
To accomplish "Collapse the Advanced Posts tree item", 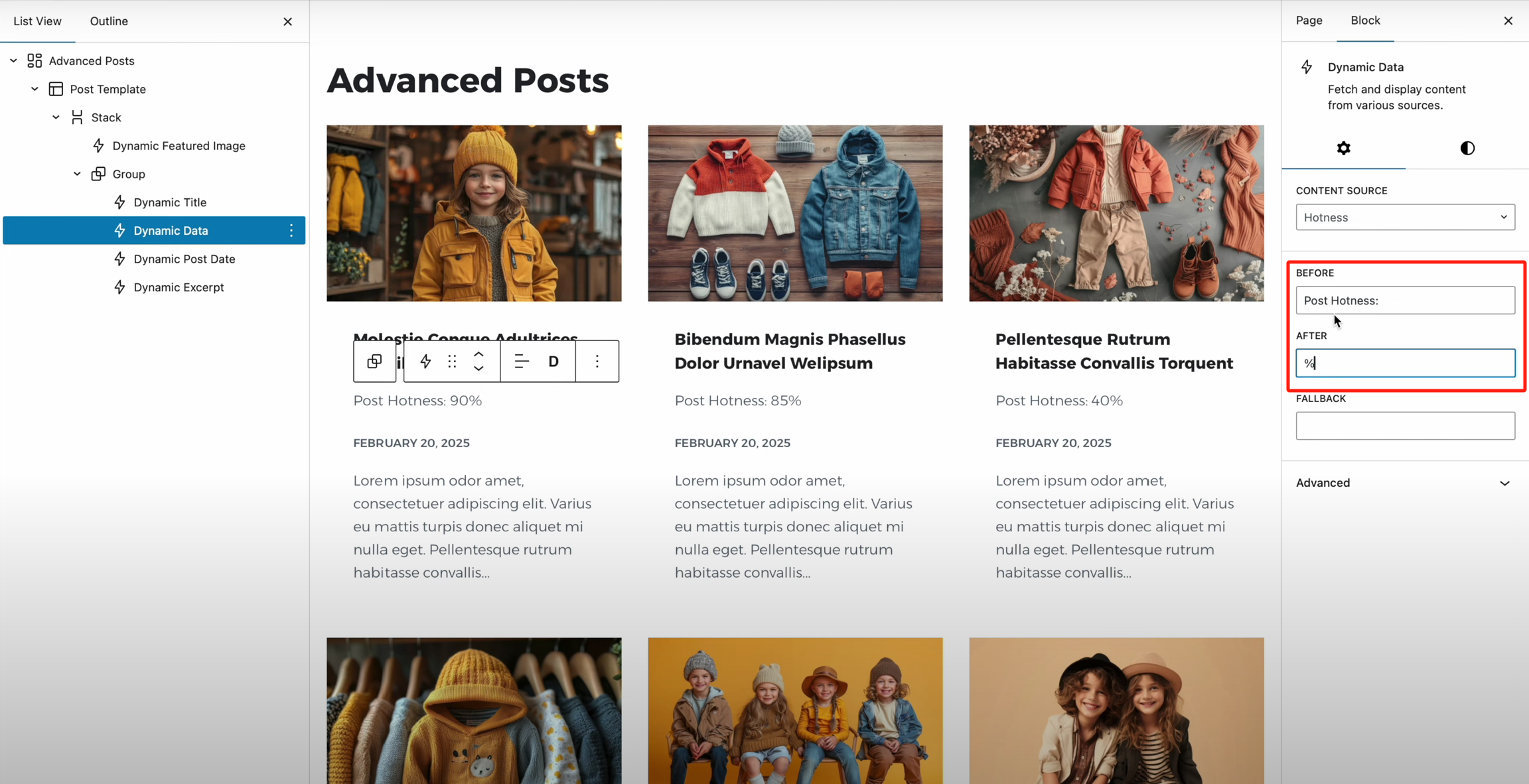I will tap(13, 61).
